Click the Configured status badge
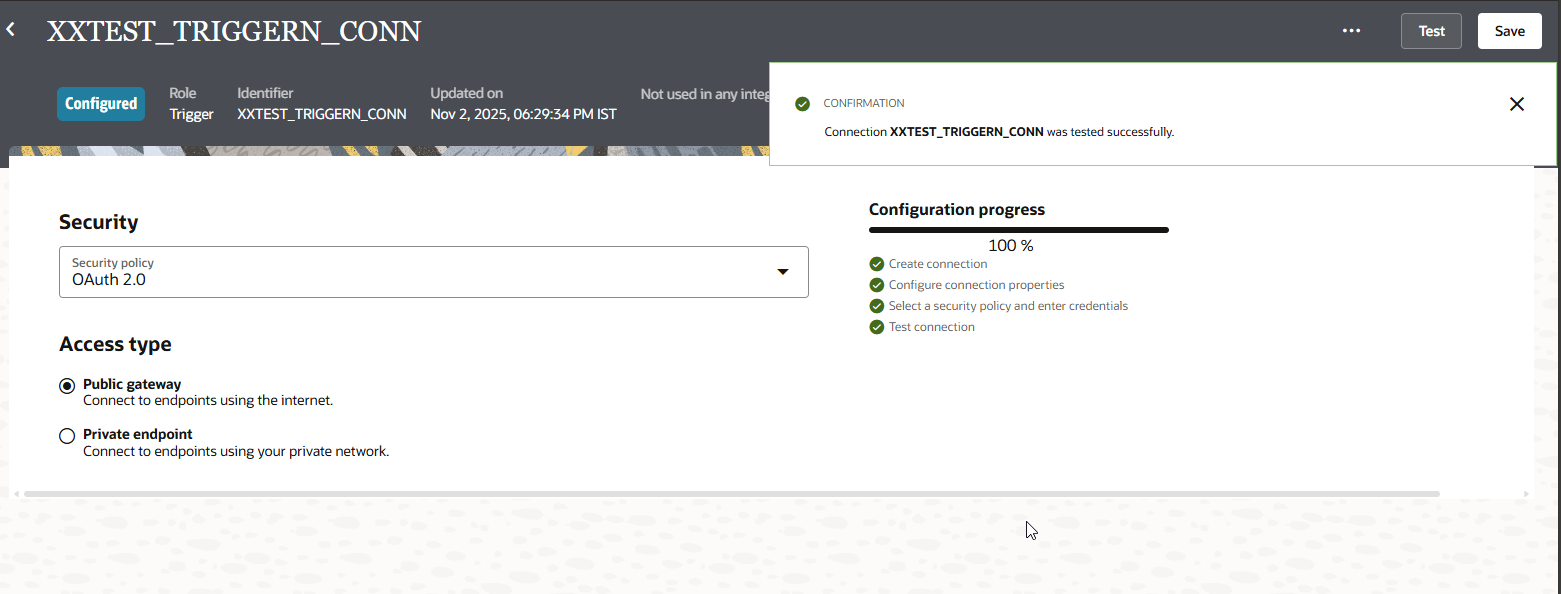1561x594 pixels. (101, 104)
